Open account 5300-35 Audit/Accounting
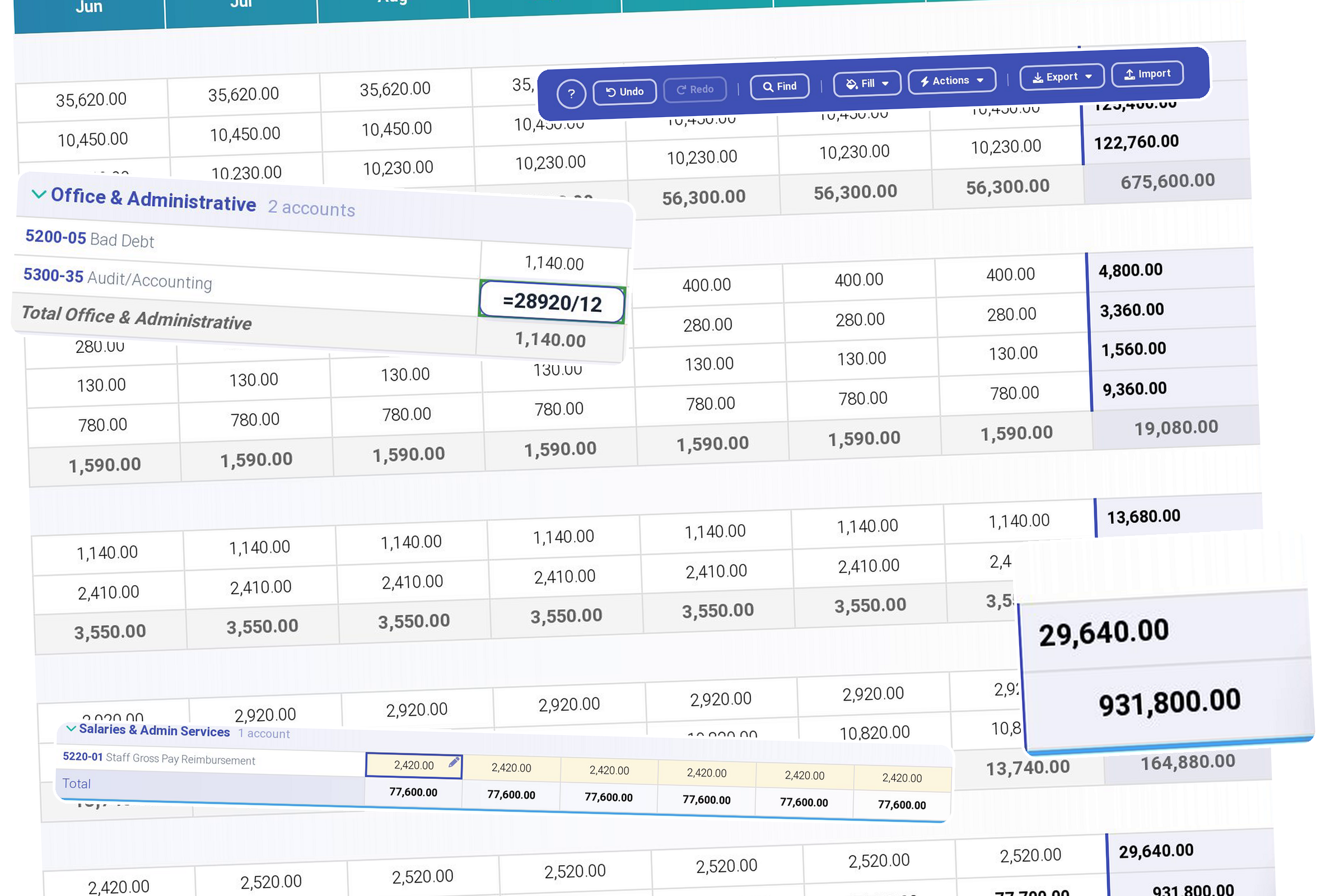 118,278
